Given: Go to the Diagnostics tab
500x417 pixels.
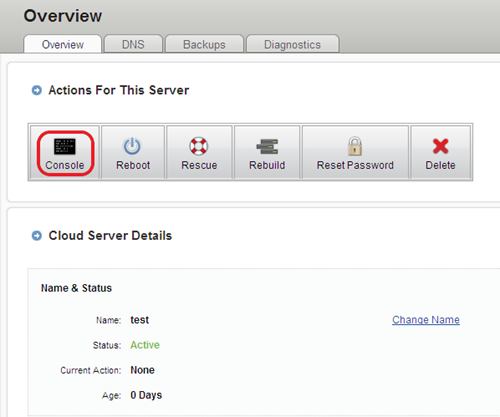Looking at the screenshot, I should (292, 44).
